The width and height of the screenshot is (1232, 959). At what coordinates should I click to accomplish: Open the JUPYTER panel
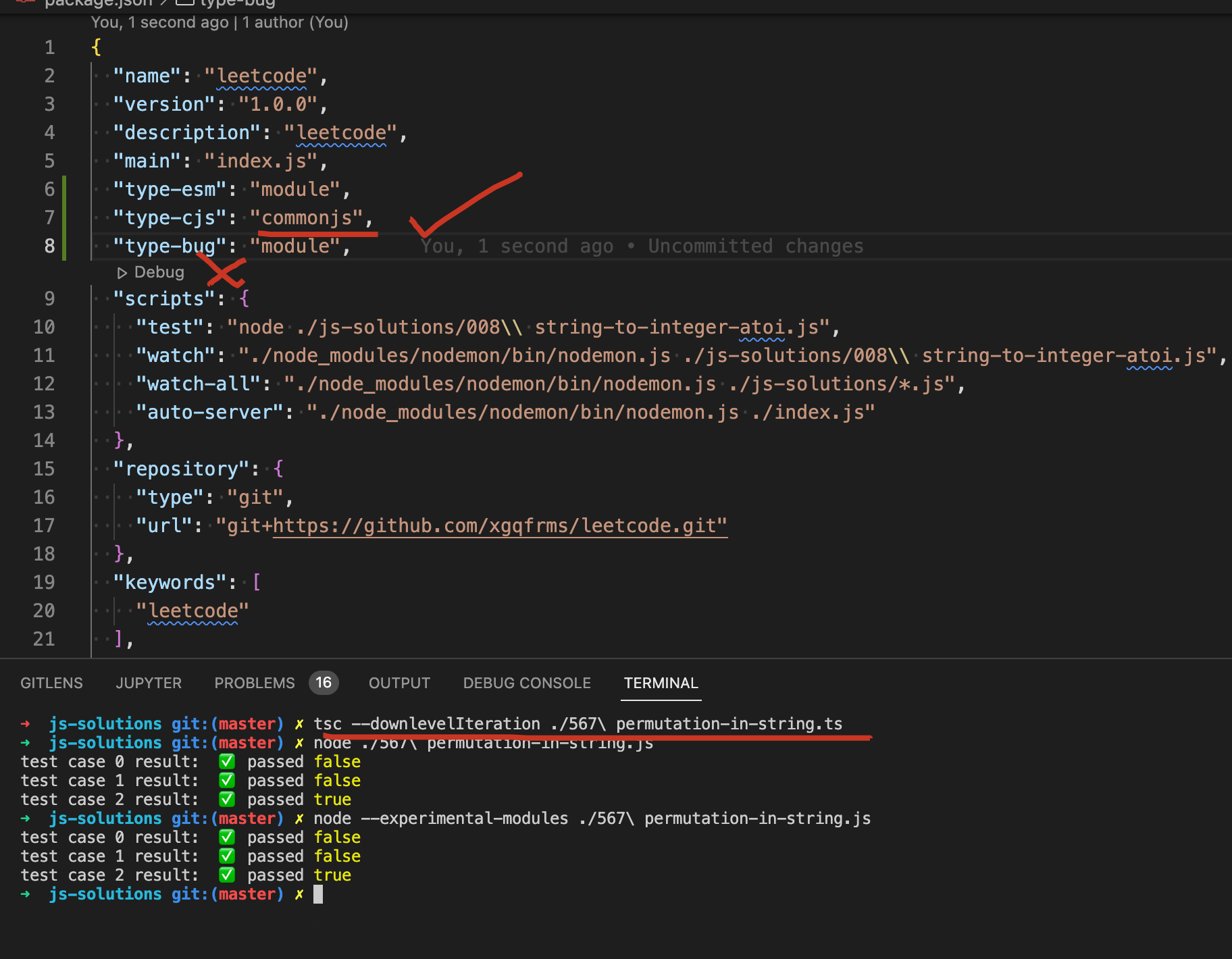coord(148,683)
